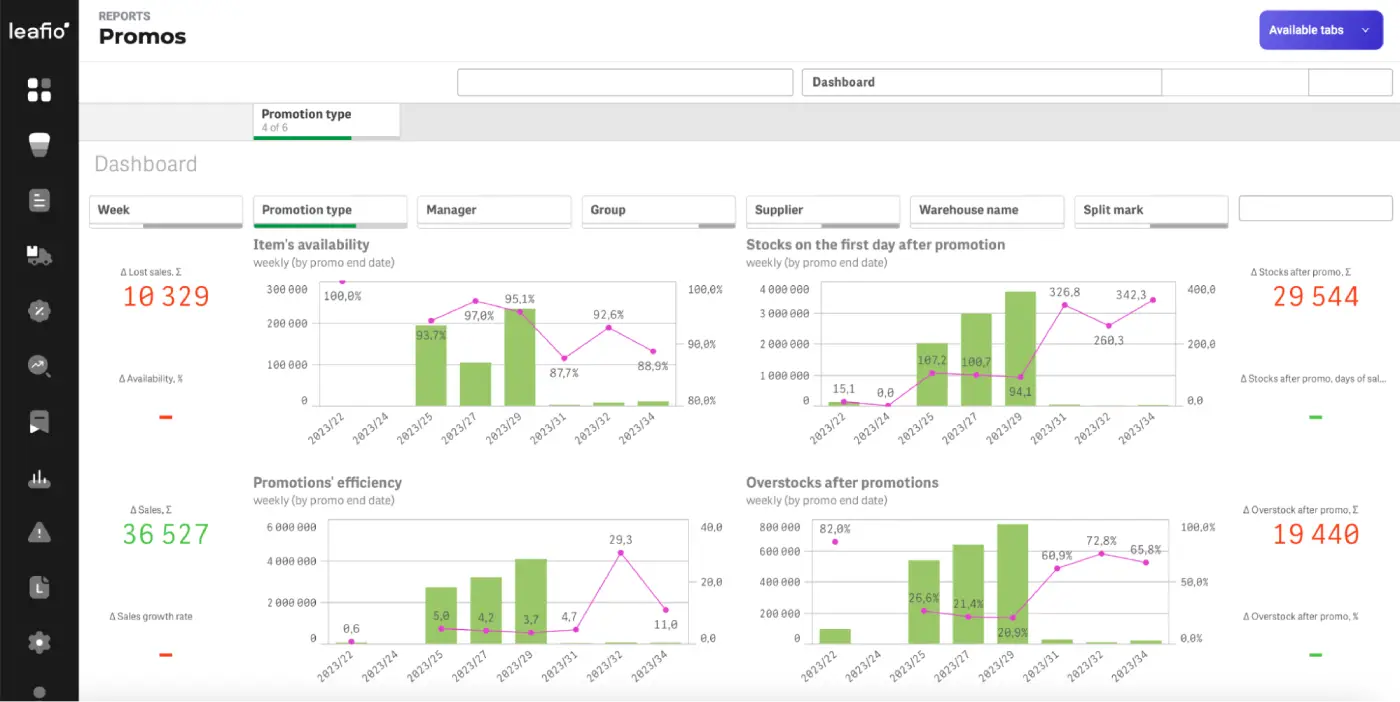Viewport: 1400px width, 702px height.
Task: Expand the Manager filter list
Action: 493,210
